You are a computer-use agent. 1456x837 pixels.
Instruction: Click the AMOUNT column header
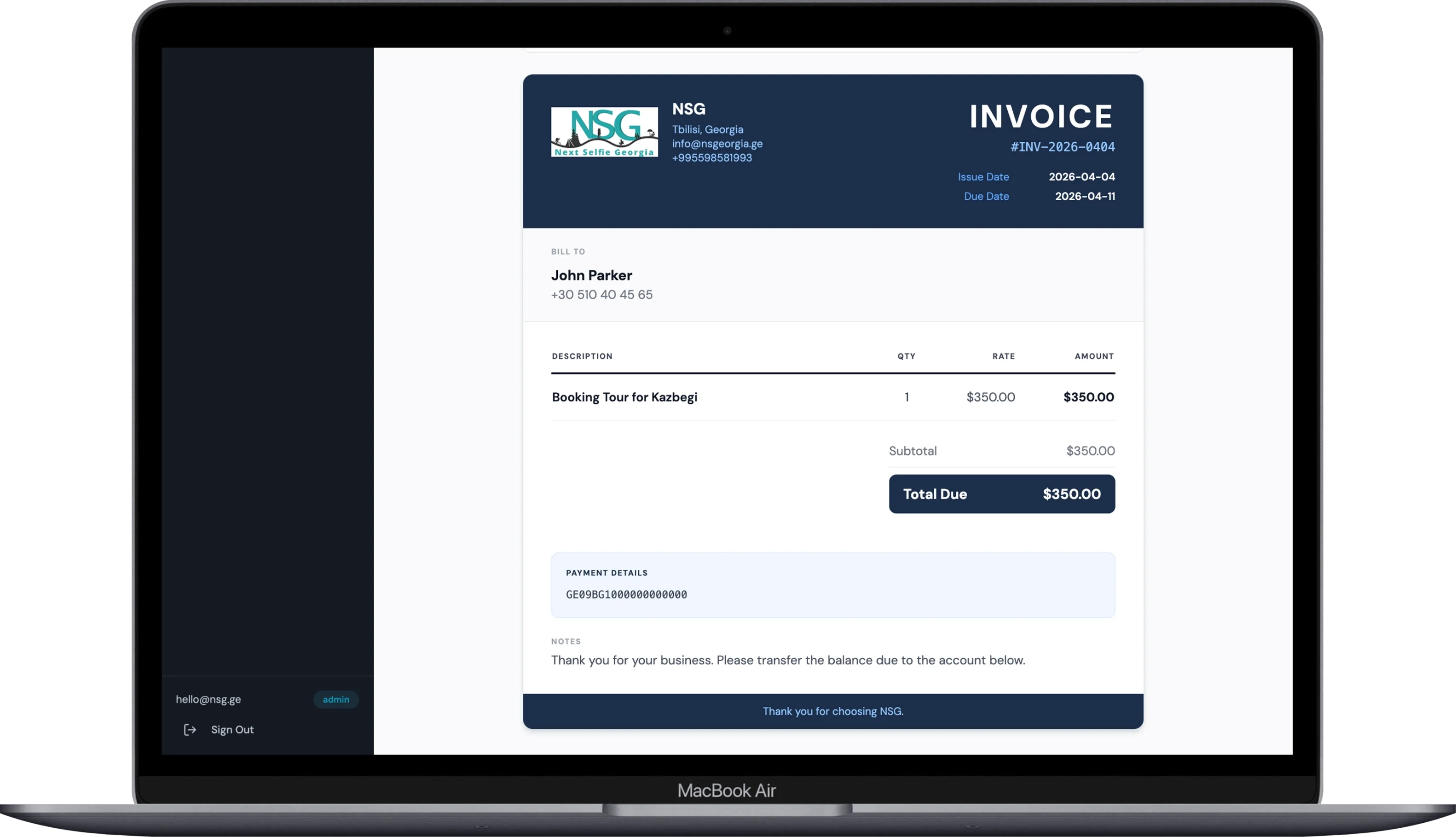1095,356
